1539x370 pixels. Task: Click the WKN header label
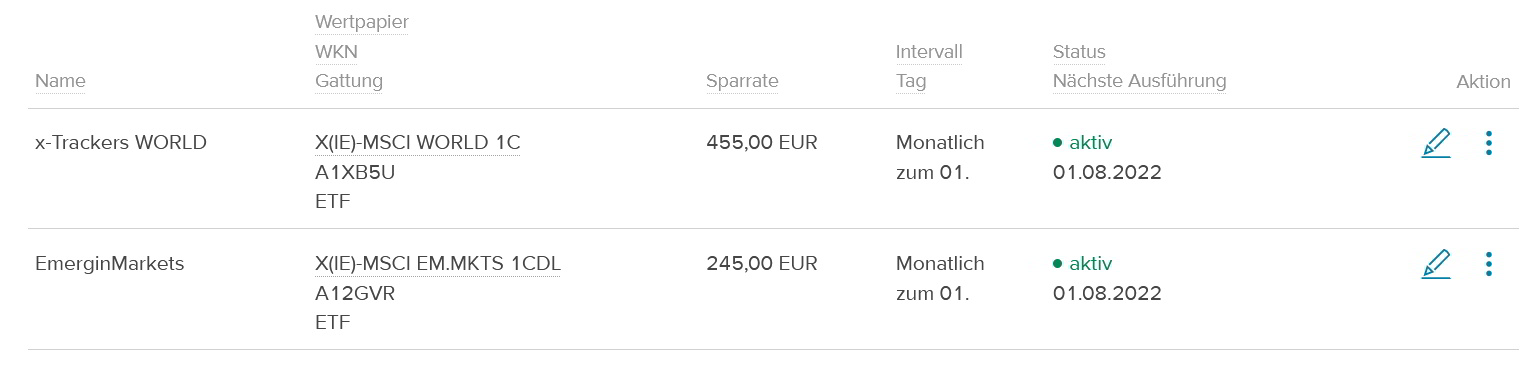tap(336, 51)
